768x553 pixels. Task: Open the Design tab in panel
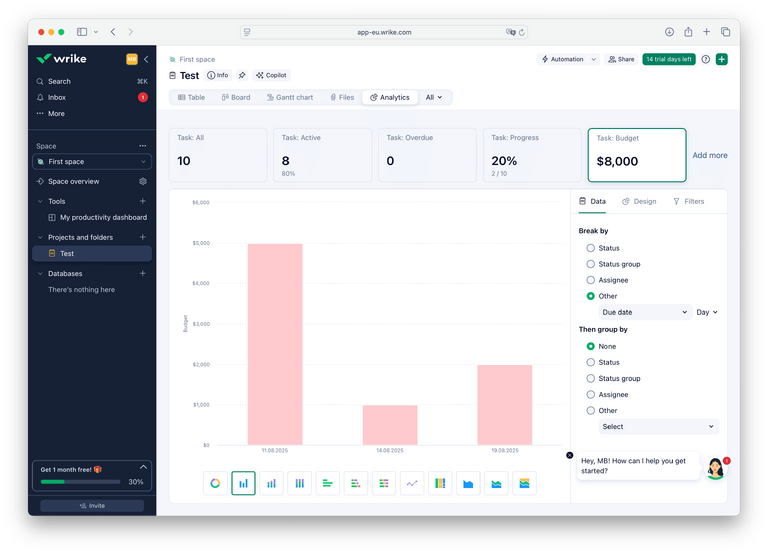[x=639, y=201]
